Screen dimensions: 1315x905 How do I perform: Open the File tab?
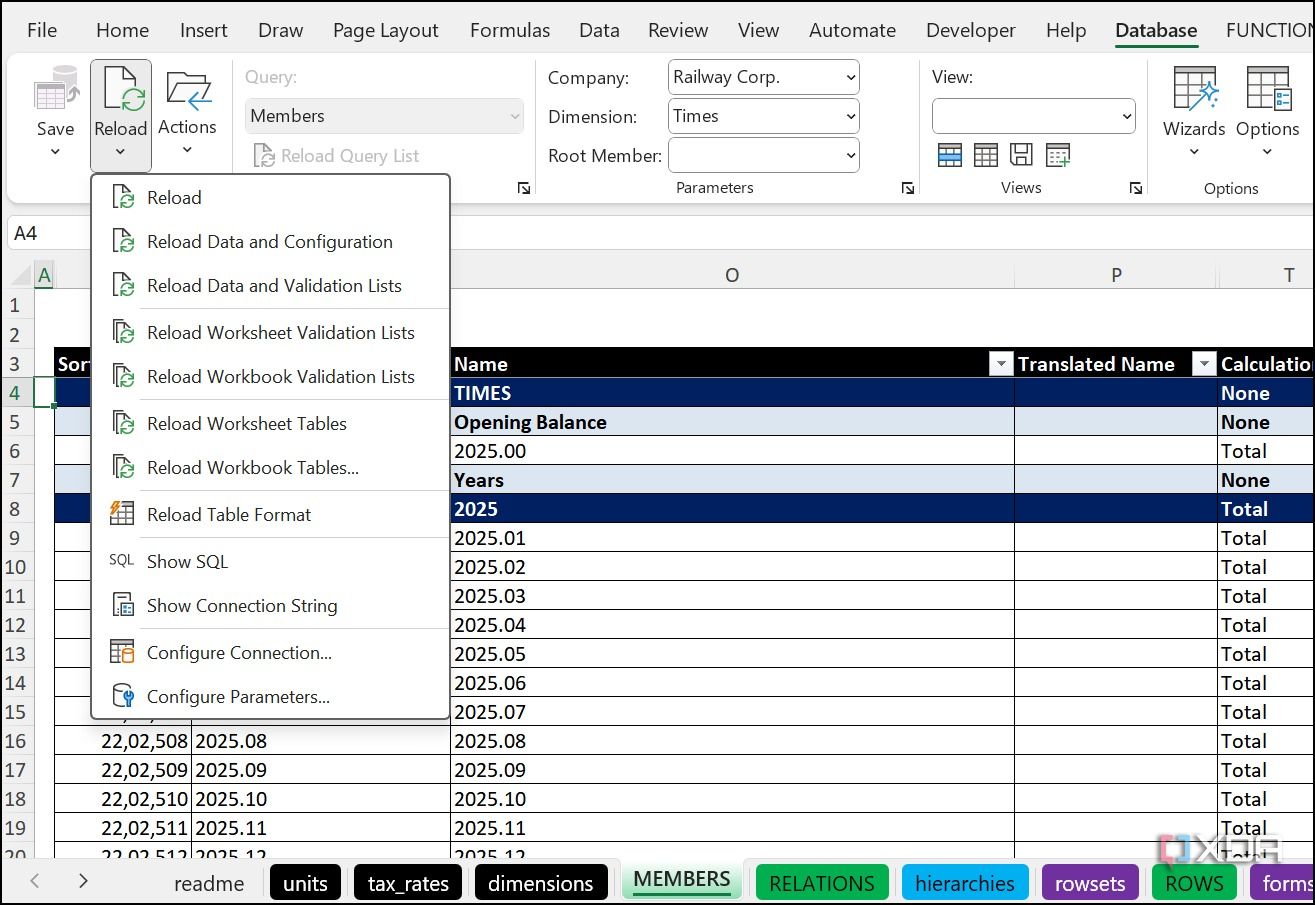point(42,30)
